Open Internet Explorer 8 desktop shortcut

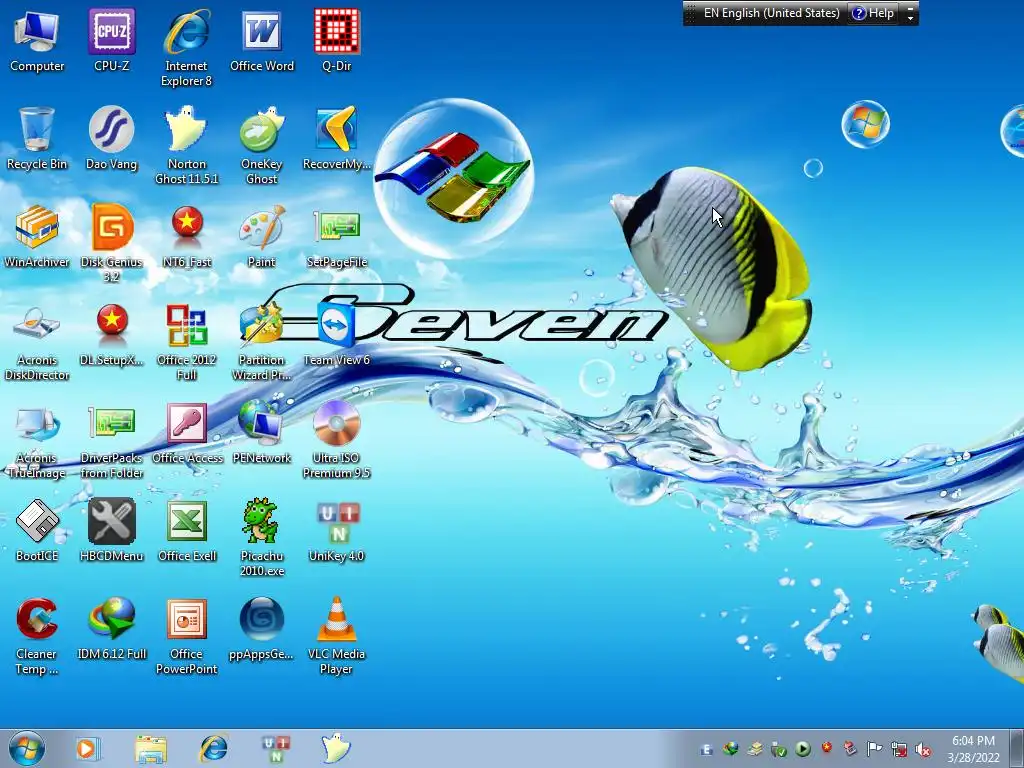187,48
